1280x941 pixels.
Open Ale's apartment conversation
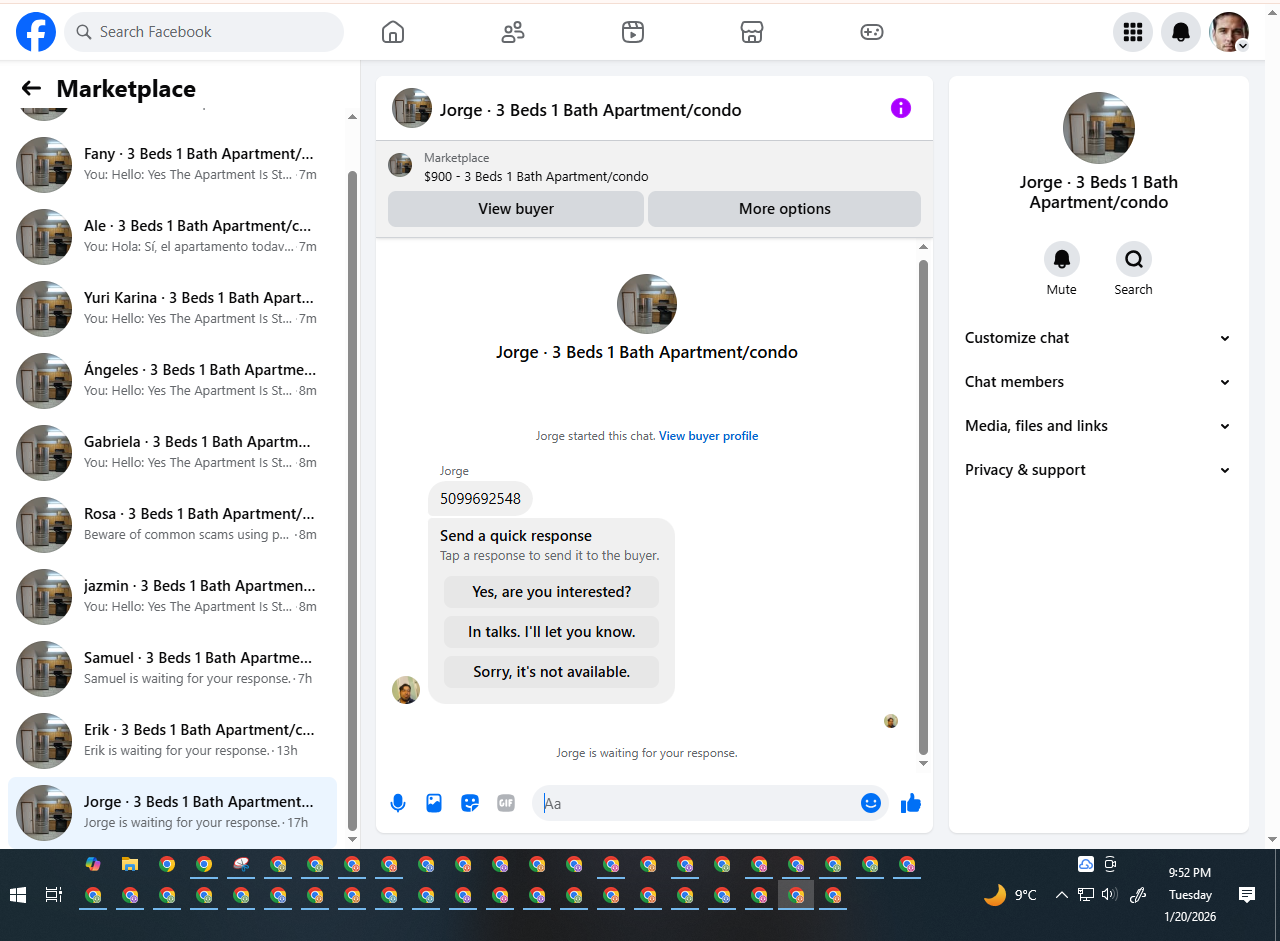(172, 236)
